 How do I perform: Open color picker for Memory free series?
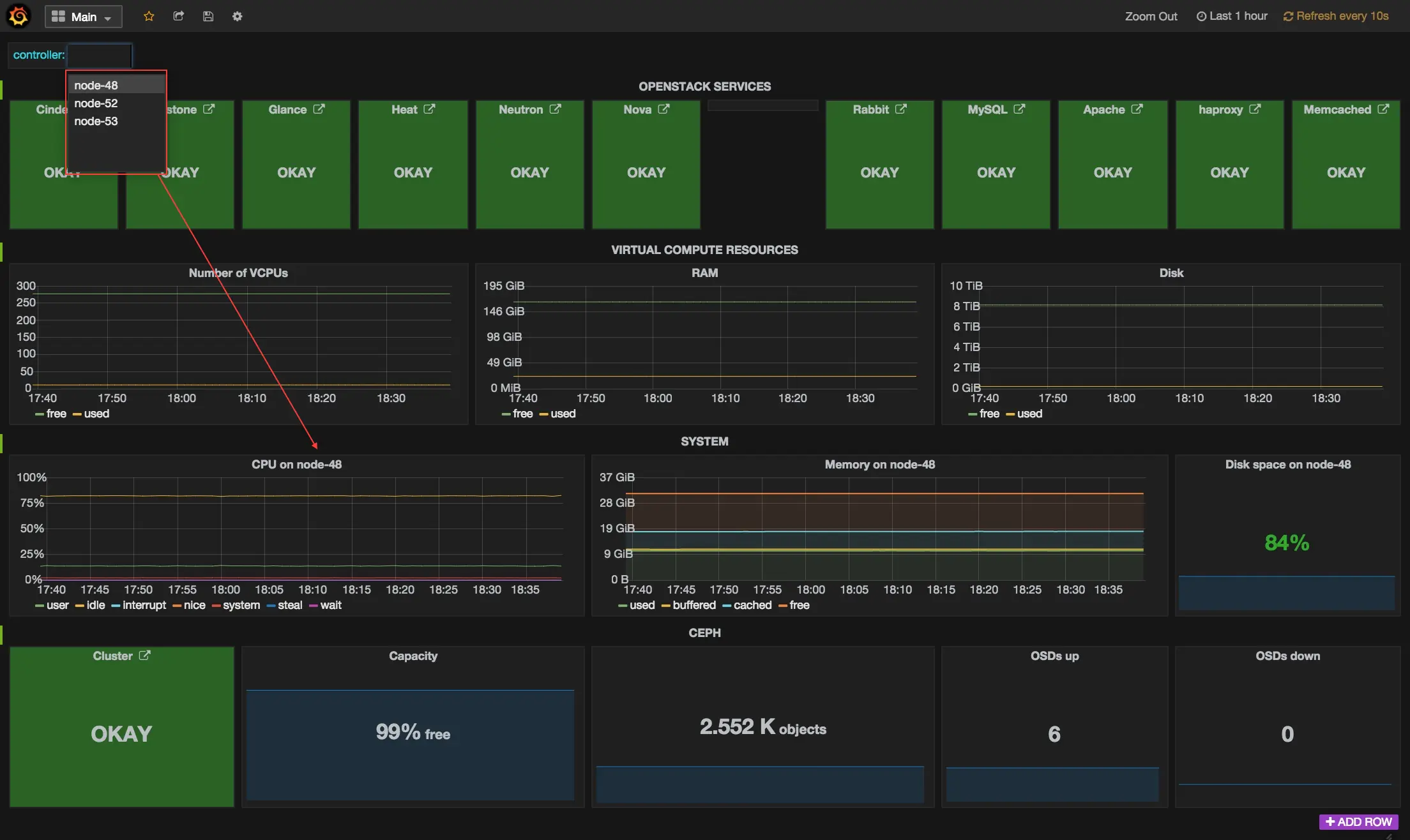click(x=783, y=606)
